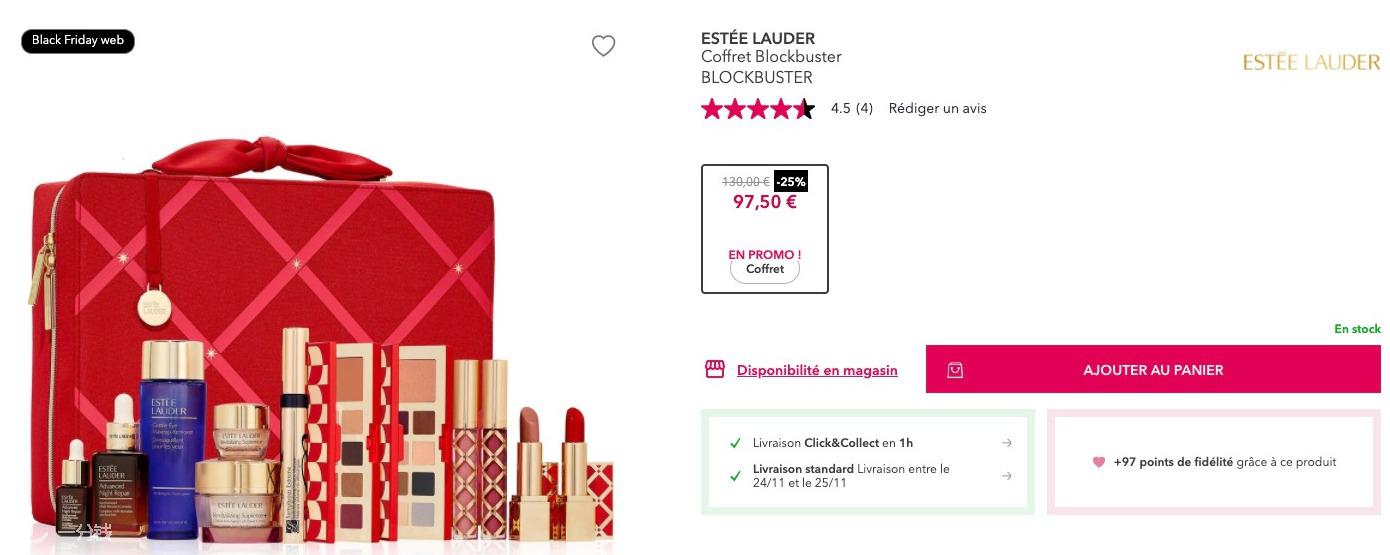Click AJOUTER AU PANIER button
Image resolution: width=1390 pixels, height=555 pixels.
pos(1153,370)
